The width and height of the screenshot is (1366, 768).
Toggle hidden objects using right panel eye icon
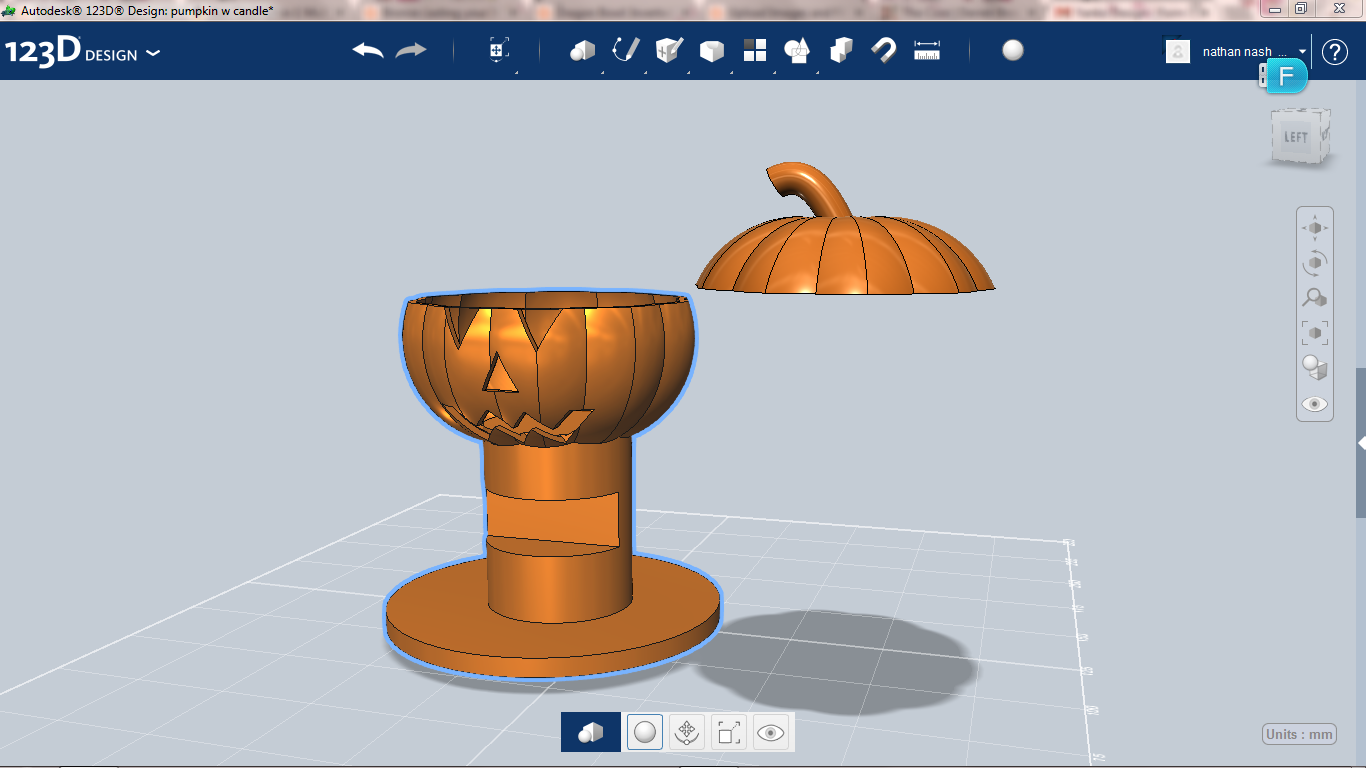tap(1314, 403)
